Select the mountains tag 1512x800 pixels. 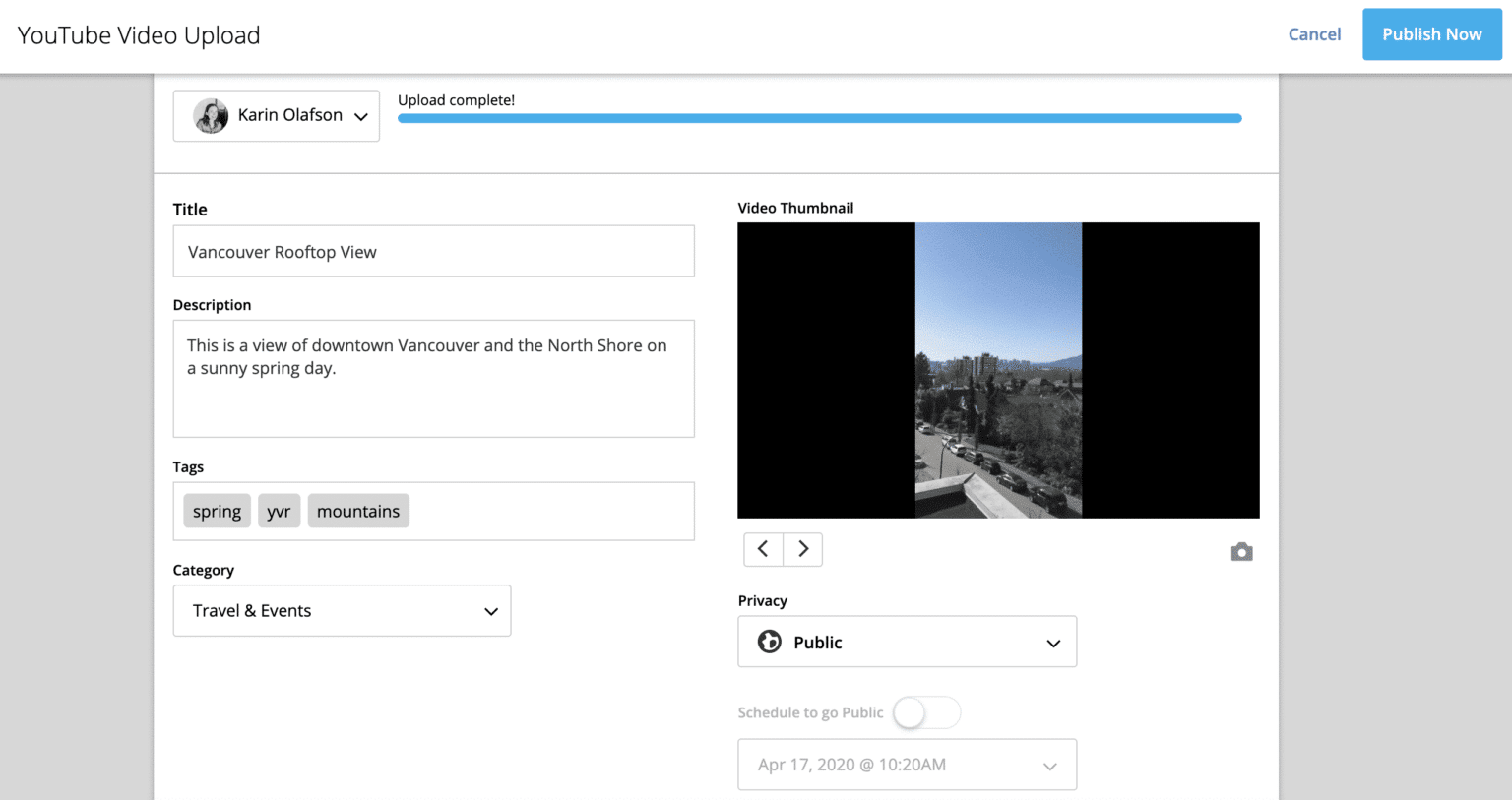(x=358, y=511)
